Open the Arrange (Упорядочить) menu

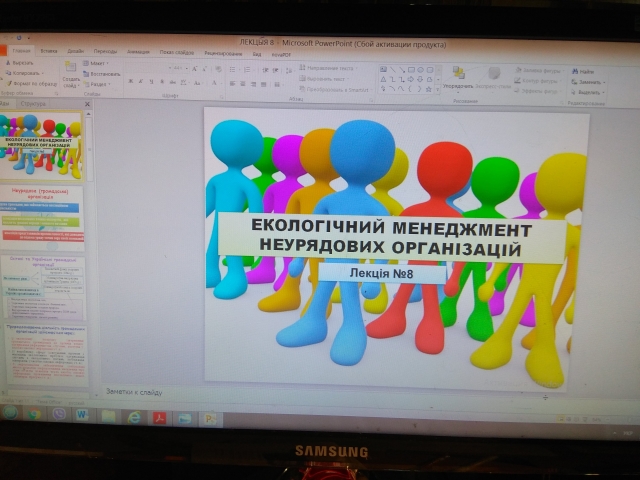pyautogui.click(x=458, y=78)
